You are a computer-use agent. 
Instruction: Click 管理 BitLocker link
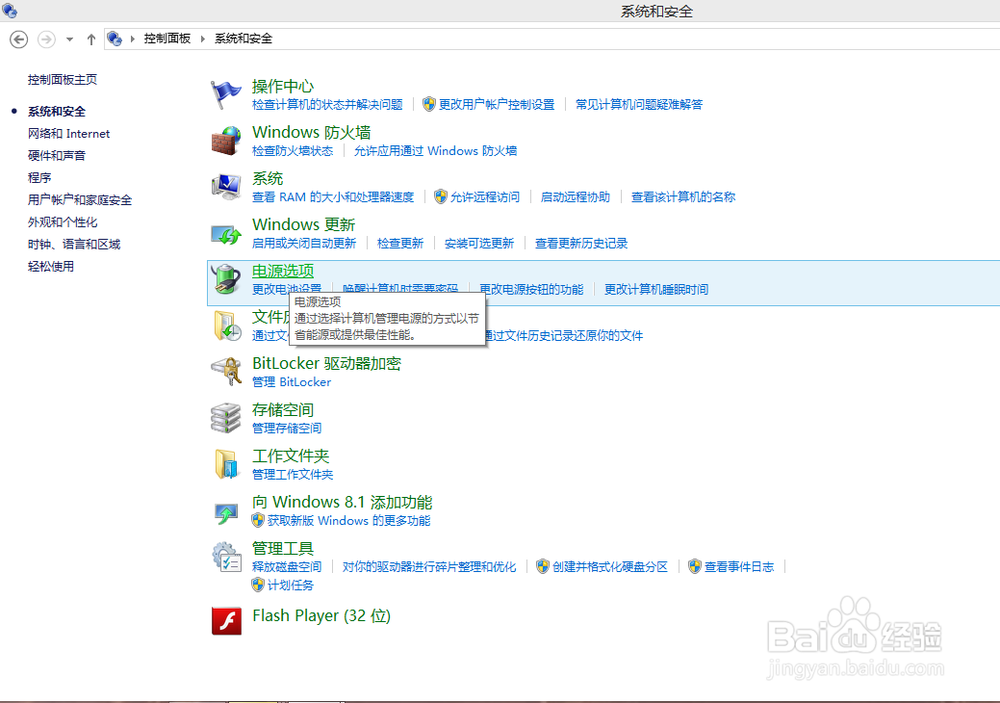[x=291, y=382]
